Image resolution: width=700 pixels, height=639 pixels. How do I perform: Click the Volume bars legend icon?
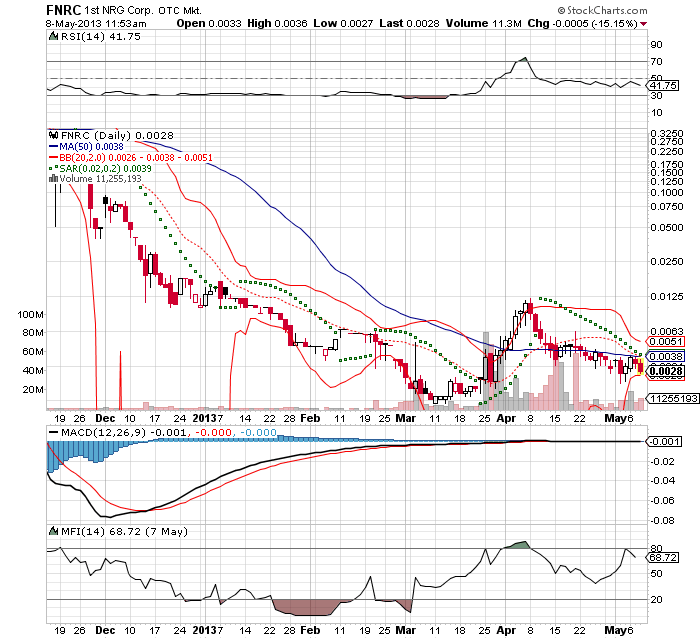click(54, 179)
